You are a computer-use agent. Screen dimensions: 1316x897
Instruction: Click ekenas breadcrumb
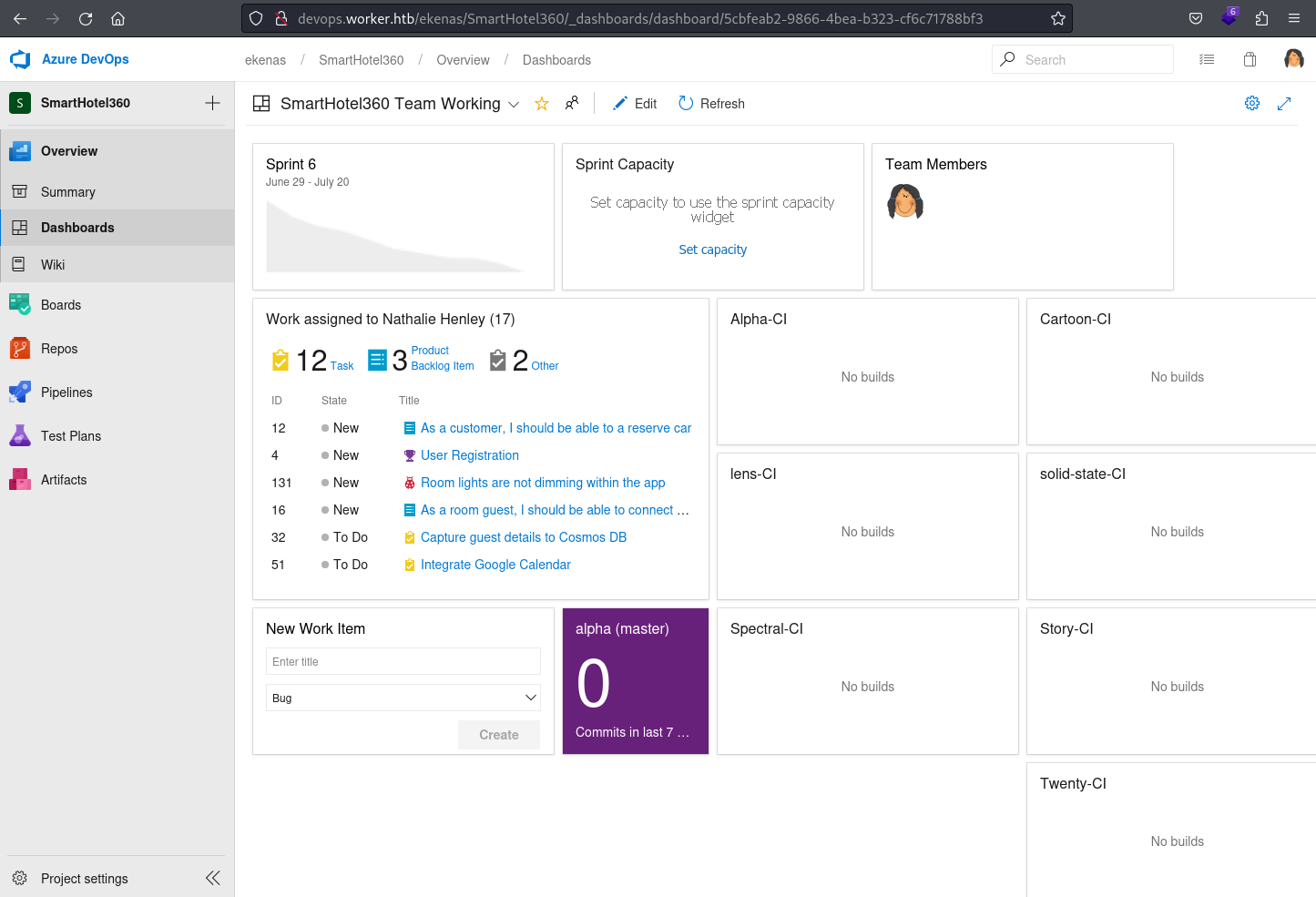265,60
